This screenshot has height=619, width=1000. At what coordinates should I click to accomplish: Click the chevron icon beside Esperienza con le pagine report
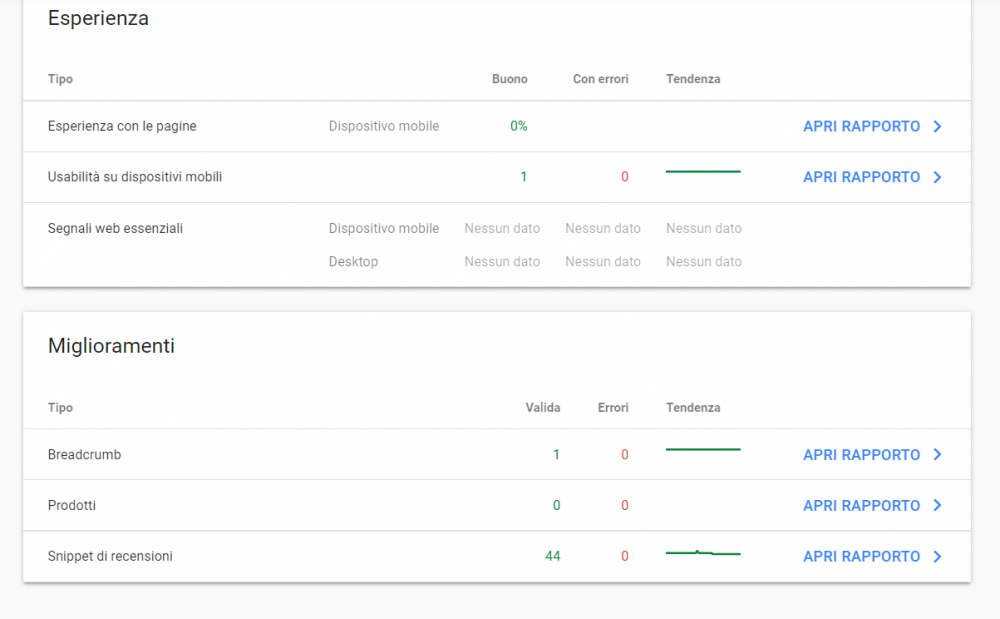[x=938, y=126]
